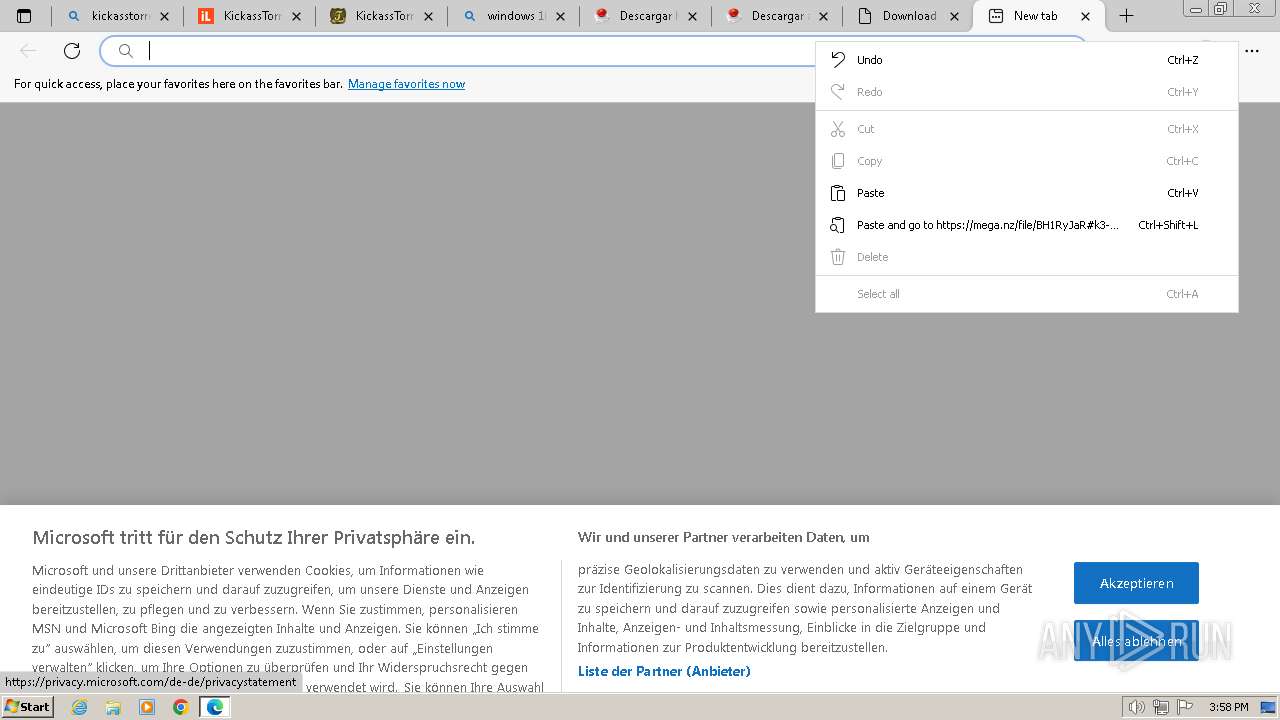This screenshot has width=1280, height=720.
Task: Click the Akzeptieren button
Action: pos(1136,583)
